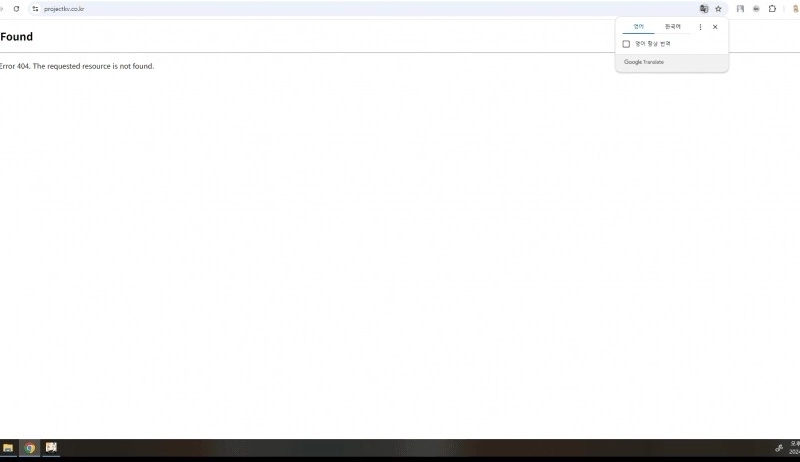
Task: Open the third pinned app in the taskbar
Action: click(51, 448)
